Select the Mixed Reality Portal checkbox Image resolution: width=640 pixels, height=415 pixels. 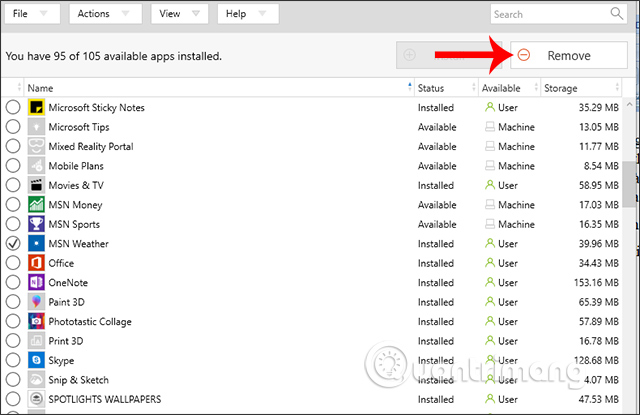(13, 146)
